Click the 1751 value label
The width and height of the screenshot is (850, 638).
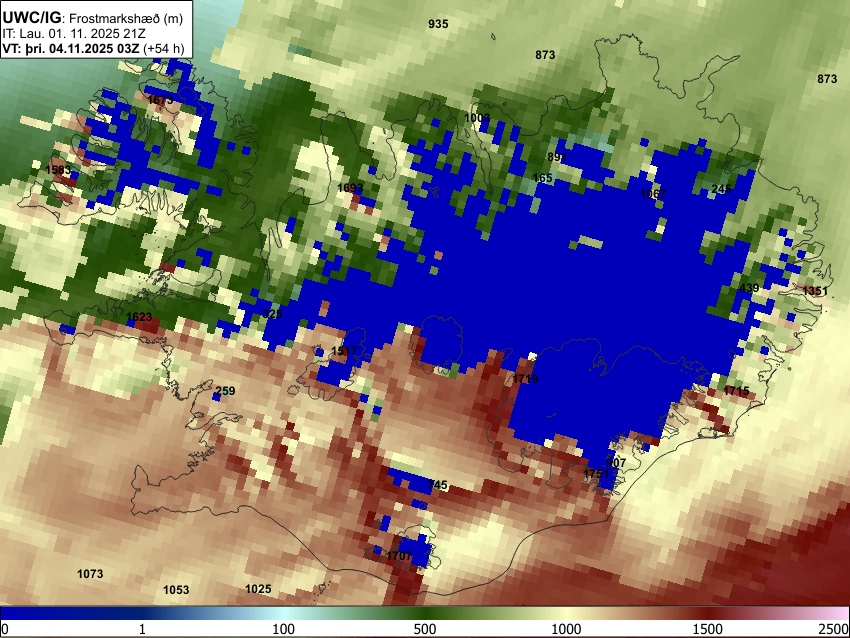click(596, 474)
